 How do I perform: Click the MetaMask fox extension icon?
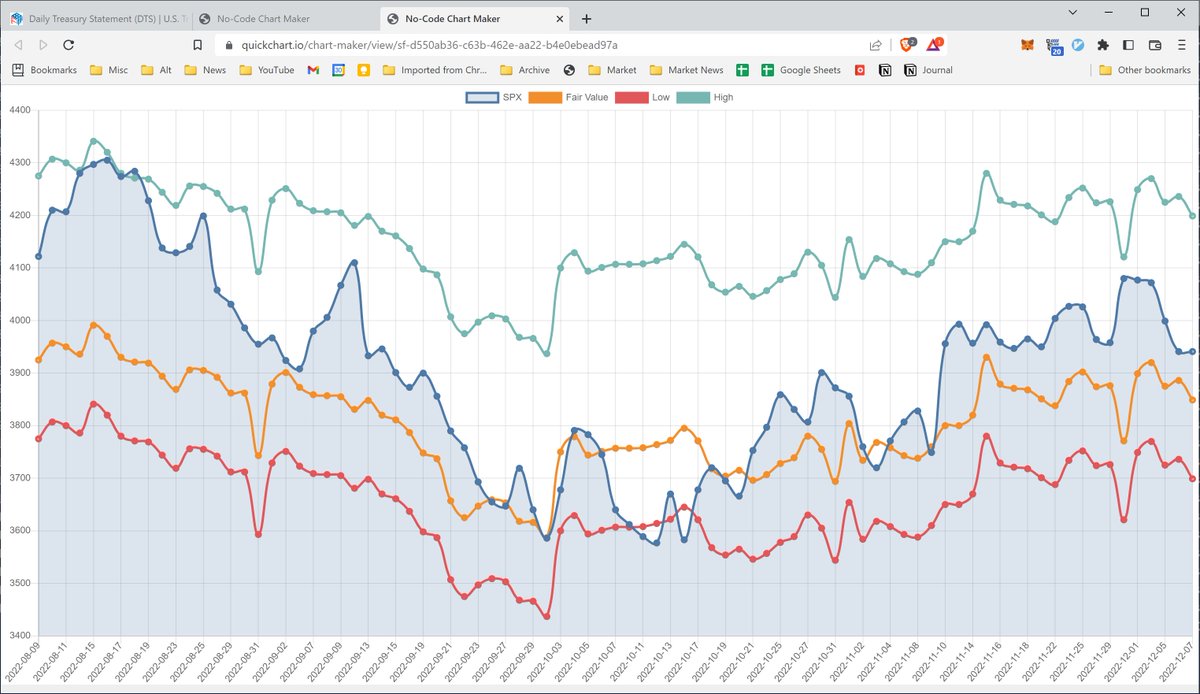coord(1027,44)
